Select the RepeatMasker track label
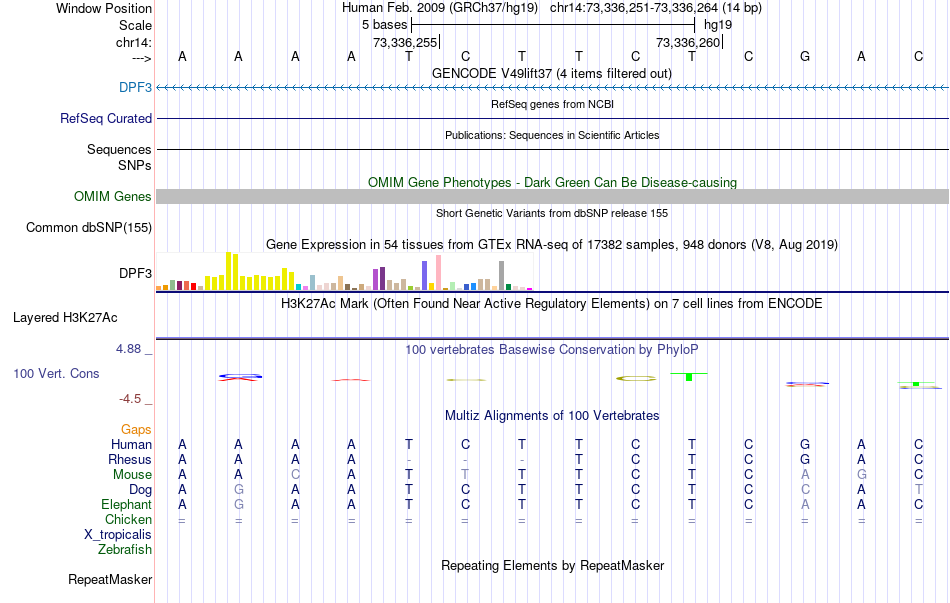Image resolution: width=950 pixels, height=603 pixels. (x=110, y=579)
